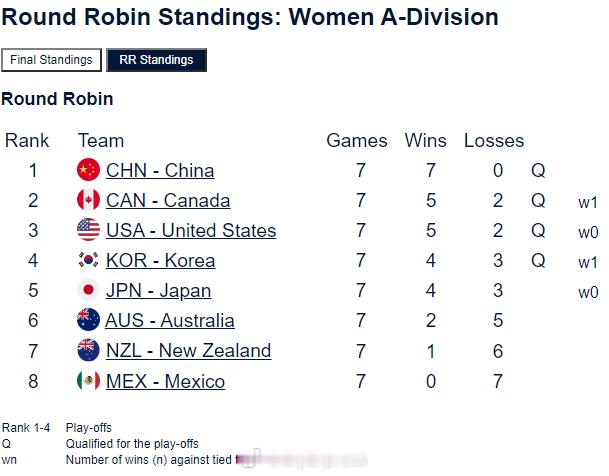
Task: Open the NZL - New Zealand link
Action: tap(188, 351)
